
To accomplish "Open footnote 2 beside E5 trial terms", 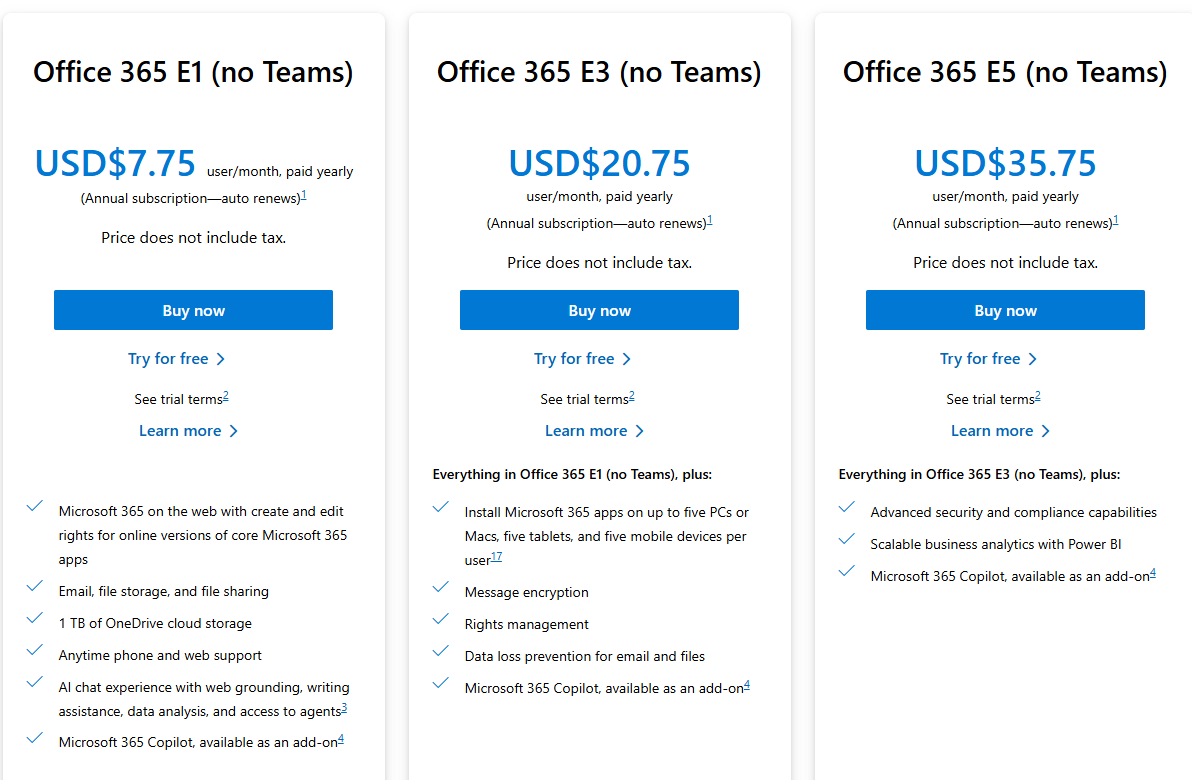I will [1038, 396].
